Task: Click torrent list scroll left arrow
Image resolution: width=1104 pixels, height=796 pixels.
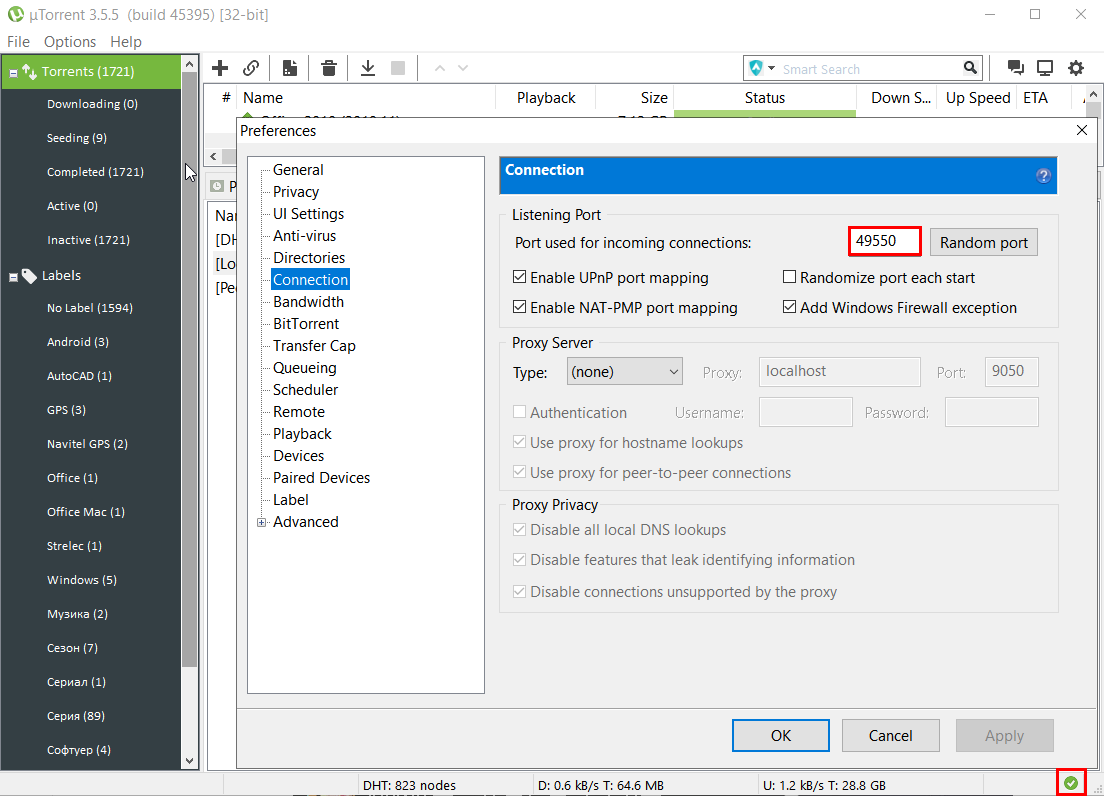Action: [x=213, y=156]
